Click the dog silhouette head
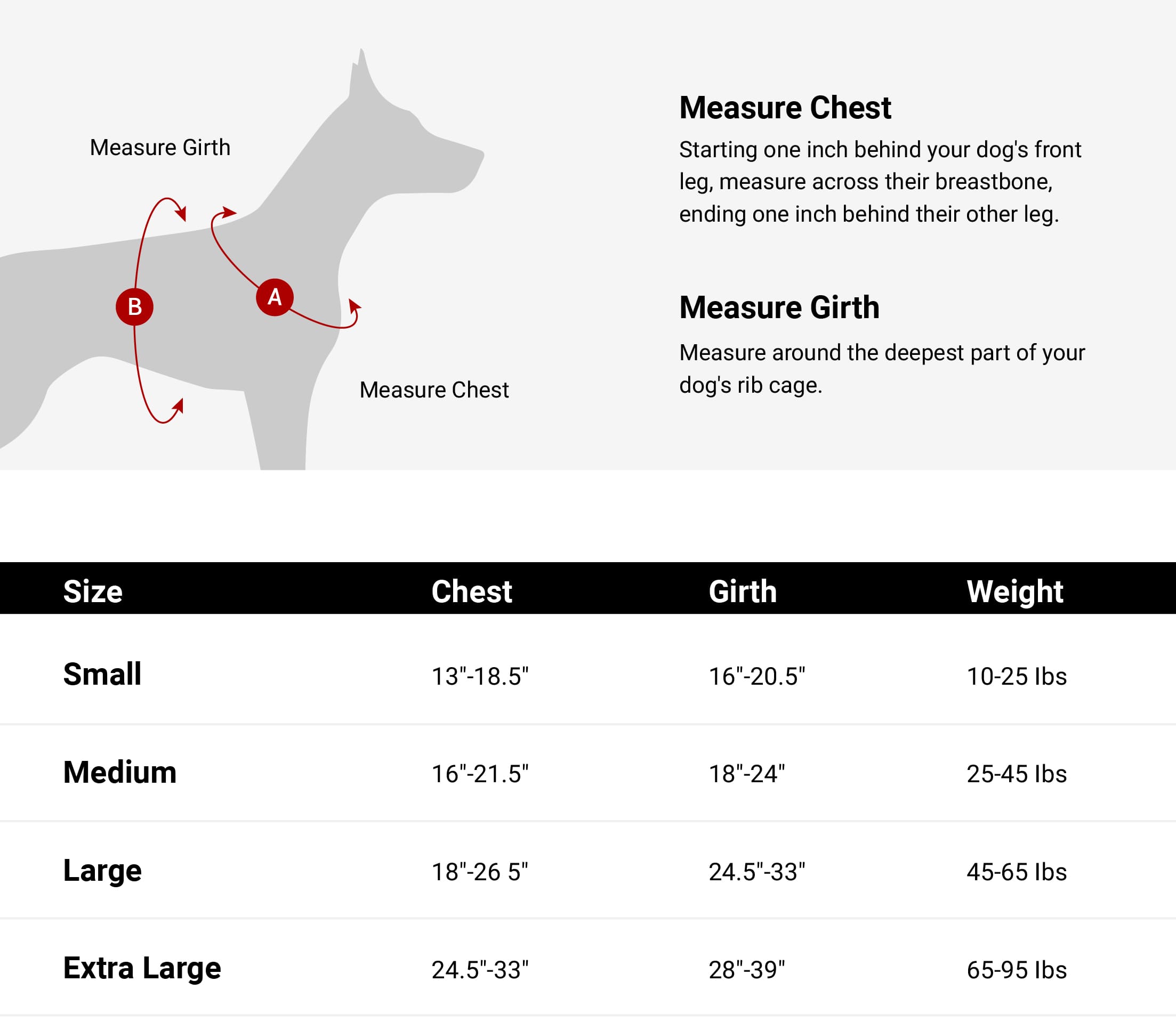Image resolution: width=1176 pixels, height=1022 pixels. (411, 148)
